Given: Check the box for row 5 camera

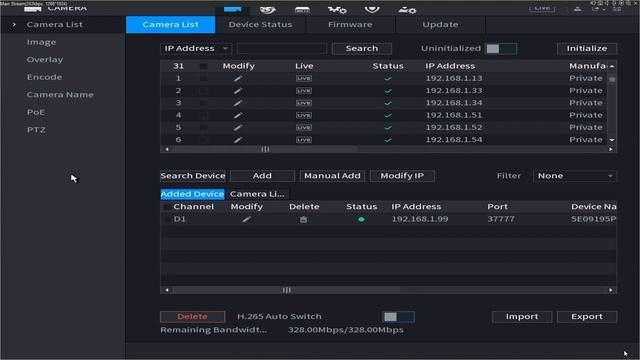Looking at the screenshot, I should point(203,127).
